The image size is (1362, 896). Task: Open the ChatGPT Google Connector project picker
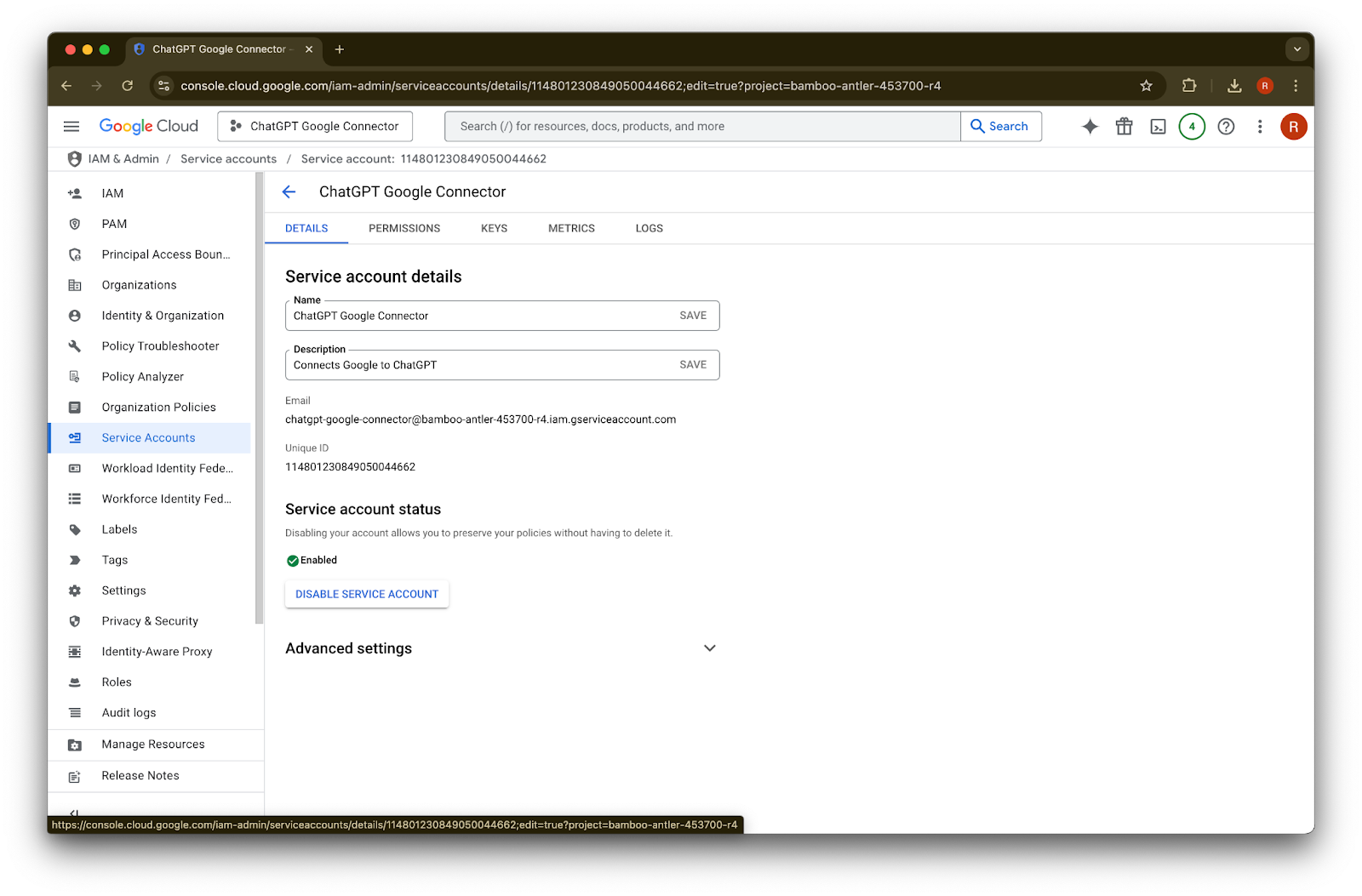tap(315, 127)
